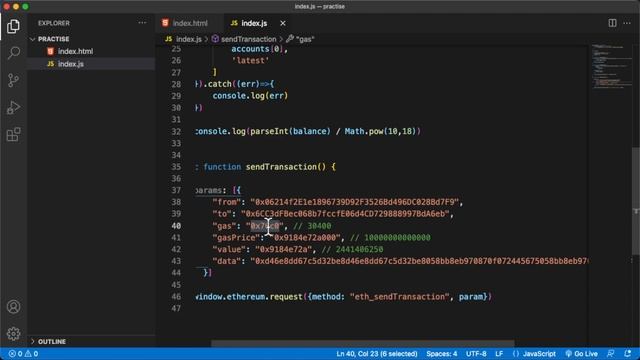The height and width of the screenshot is (360, 640).
Task: Open the Search view in activity bar
Action: point(13,53)
